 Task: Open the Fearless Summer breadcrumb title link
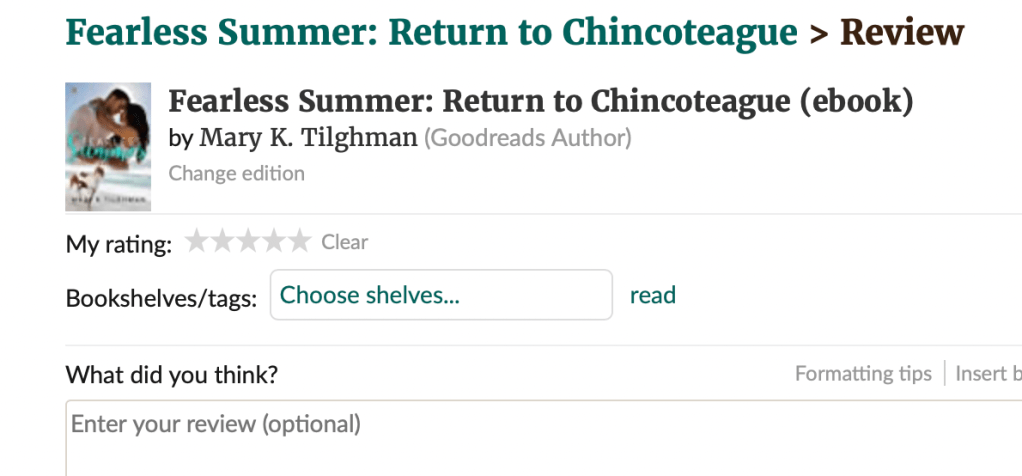pyautogui.click(x=431, y=32)
